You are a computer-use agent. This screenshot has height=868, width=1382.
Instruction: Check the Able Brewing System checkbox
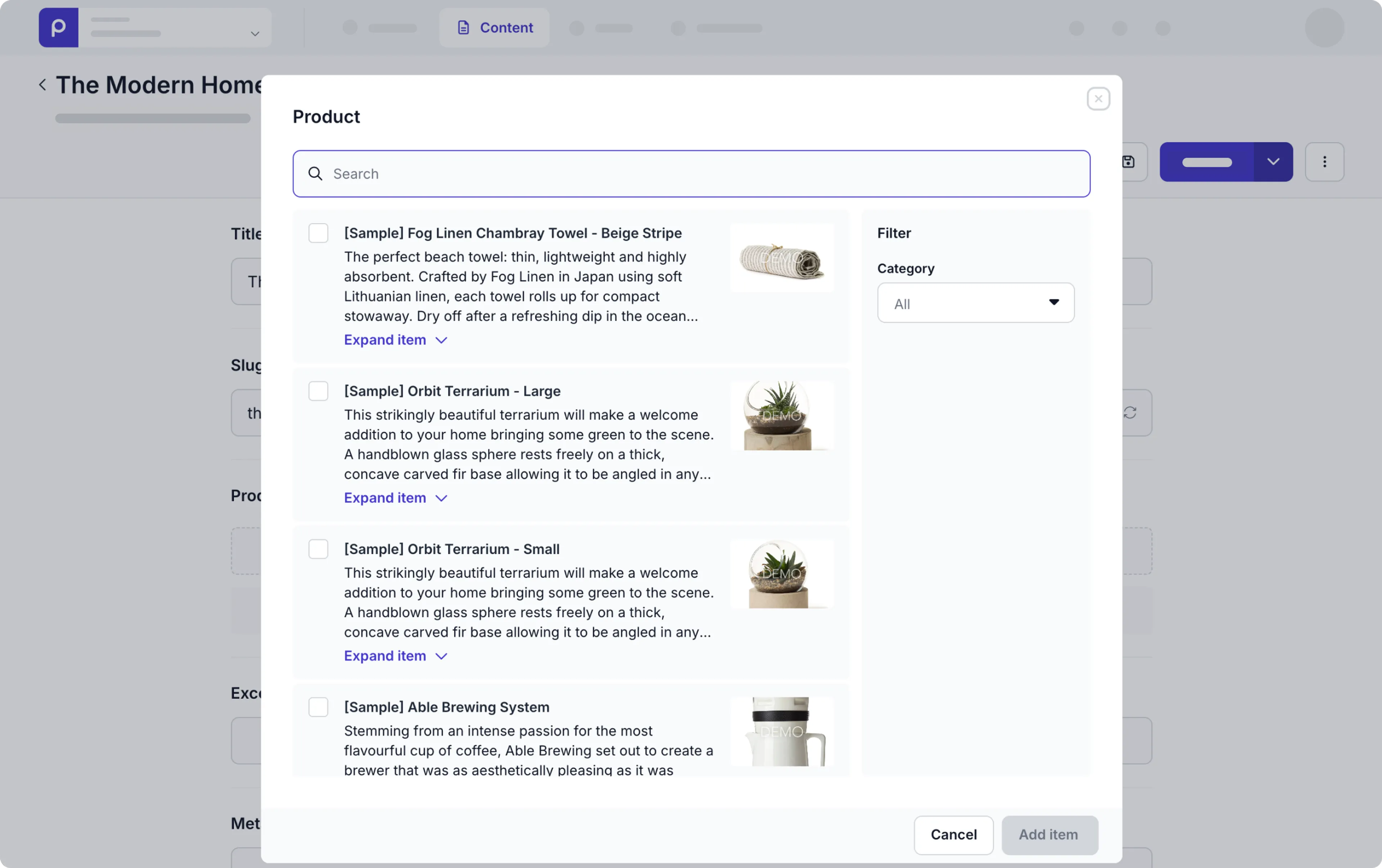pyautogui.click(x=318, y=707)
